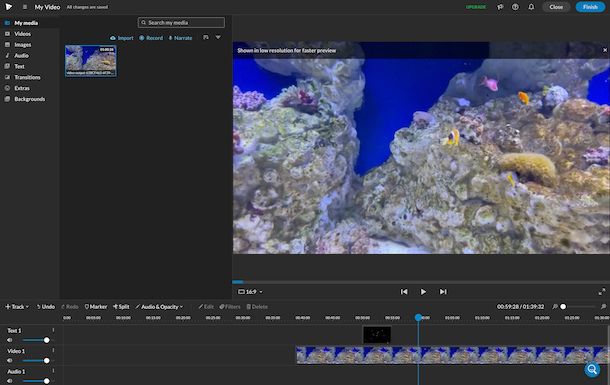Mute the Video 1 track
610x385 pixels.
[x=10, y=361]
